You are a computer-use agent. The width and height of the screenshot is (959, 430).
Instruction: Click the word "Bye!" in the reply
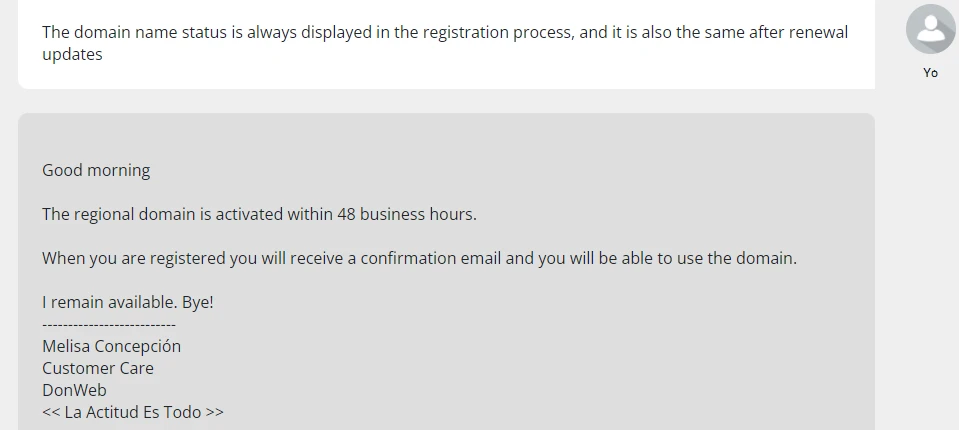pyautogui.click(x=198, y=302)
